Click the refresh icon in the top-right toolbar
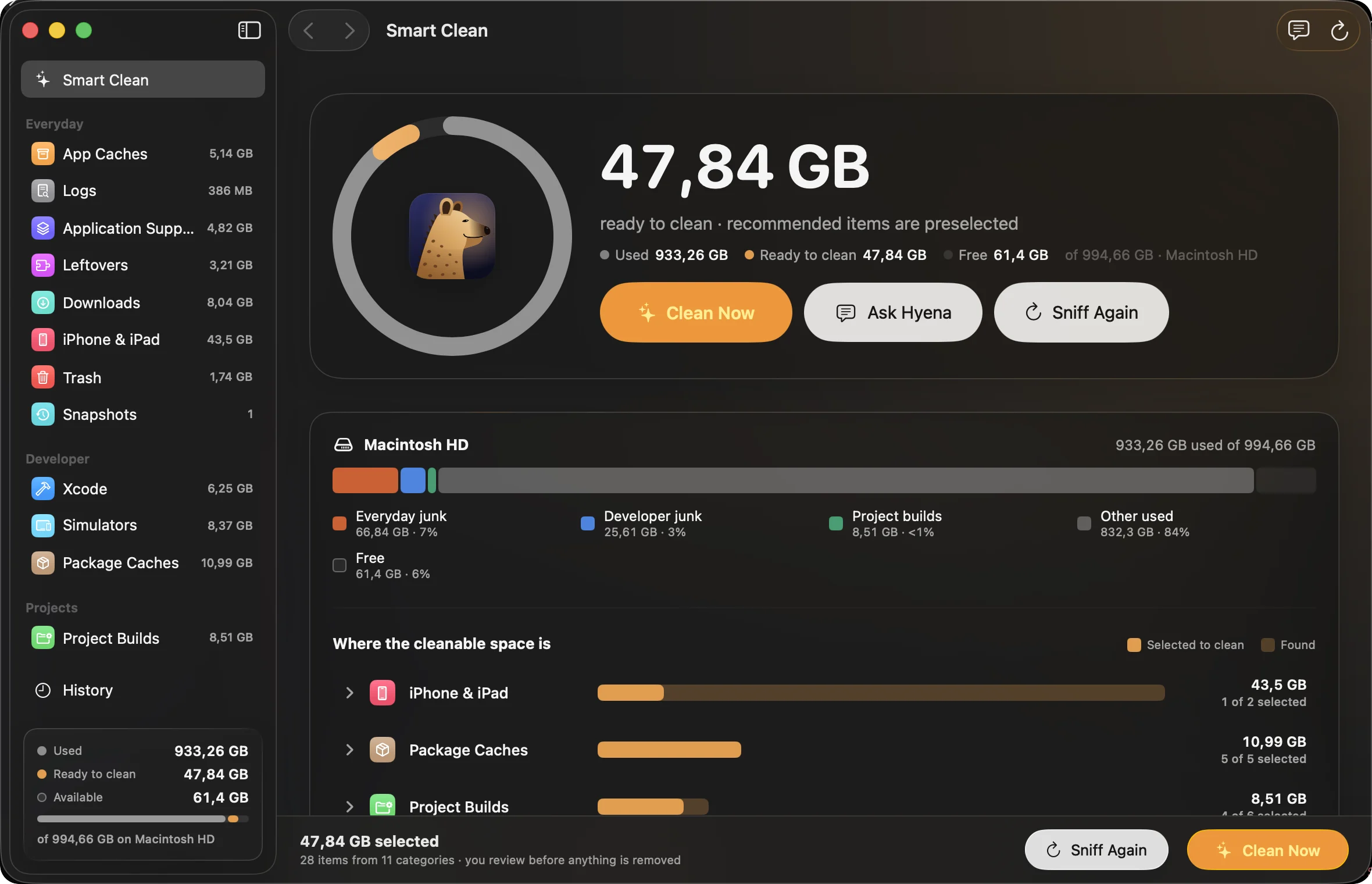The width and height of the screenshot is (1372, 884). coord(1339,30)
